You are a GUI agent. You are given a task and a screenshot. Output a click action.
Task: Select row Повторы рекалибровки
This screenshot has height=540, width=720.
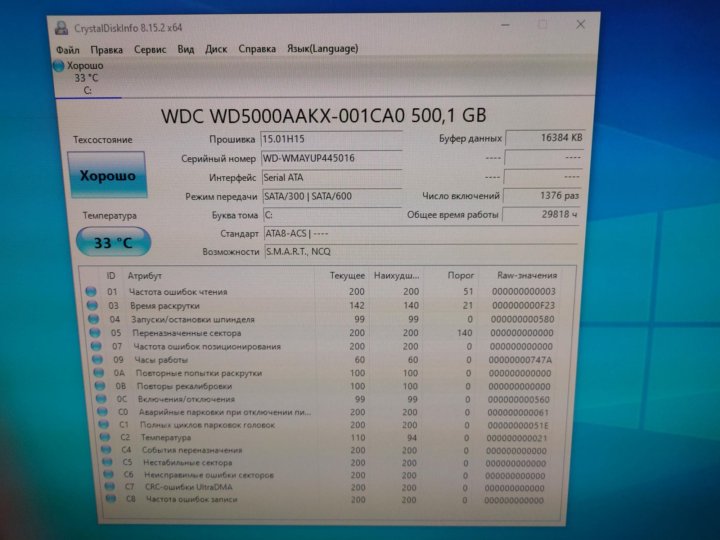point(326,386)
